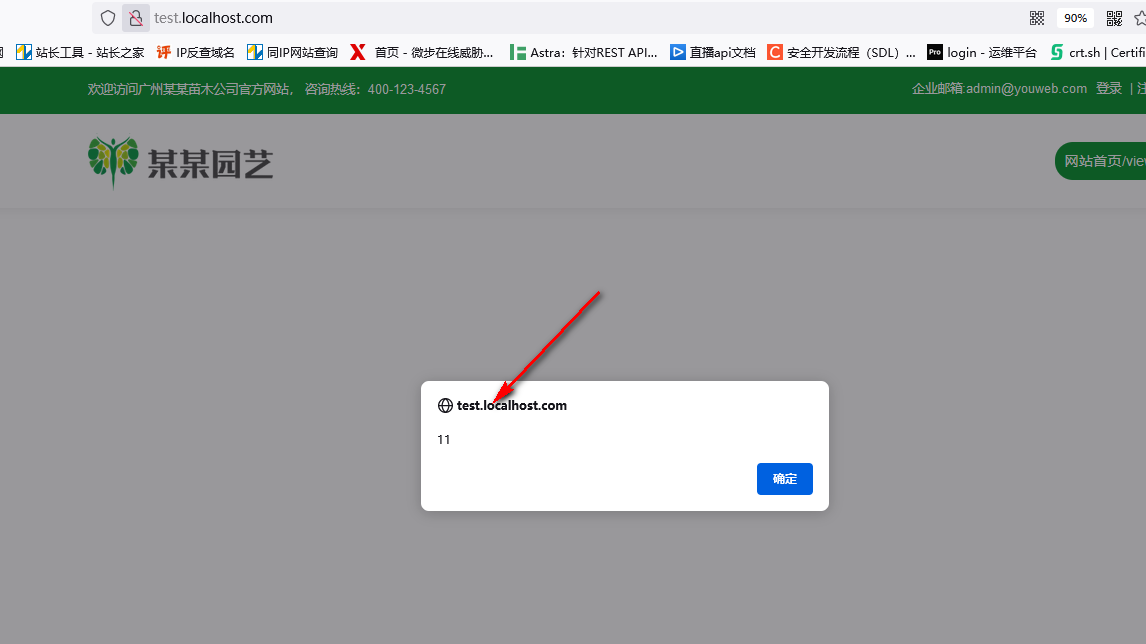The width and height of the screenshot is (1146, 644).
Task: Click the 某某园艺 site logo
Action: click(x=181, y=162)
